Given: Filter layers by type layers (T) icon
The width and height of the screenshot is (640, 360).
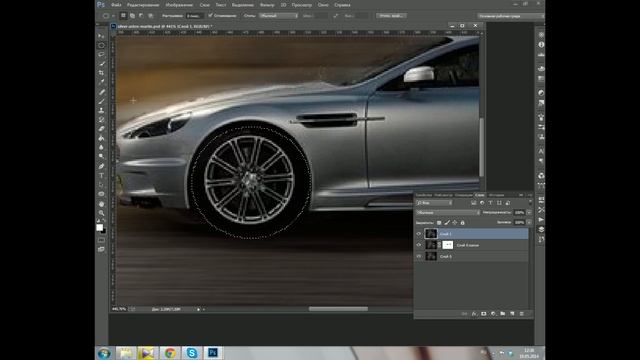Looking at the screenshot, I should tap(490, 203).
